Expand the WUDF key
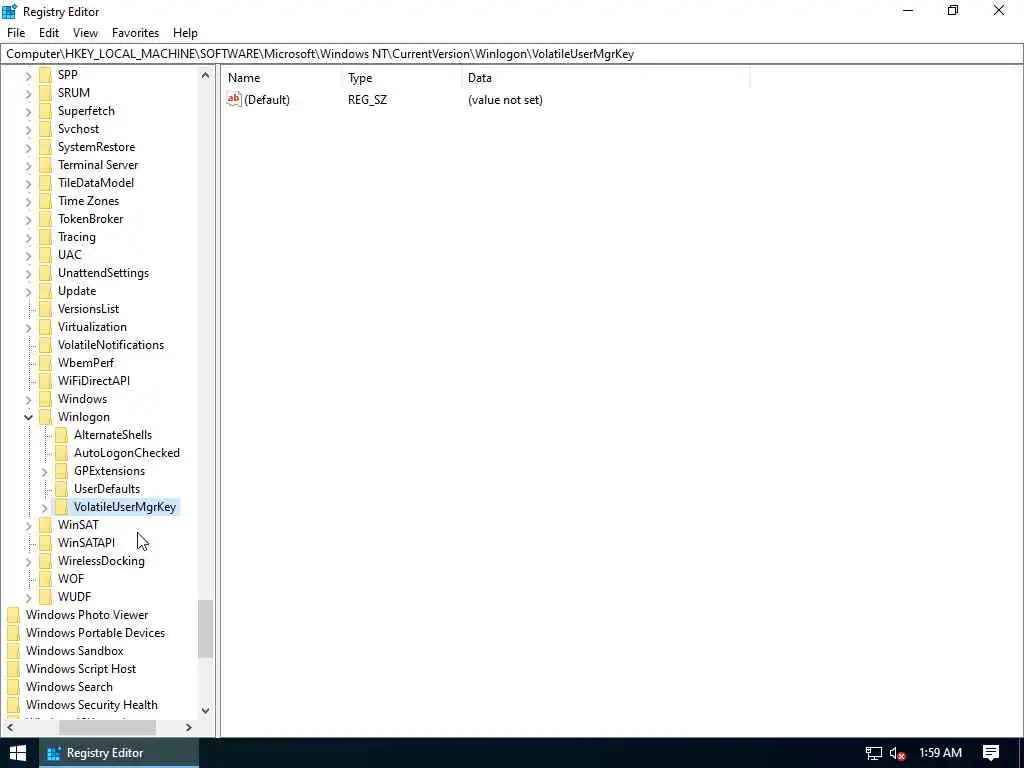 (x=28, y=598)
